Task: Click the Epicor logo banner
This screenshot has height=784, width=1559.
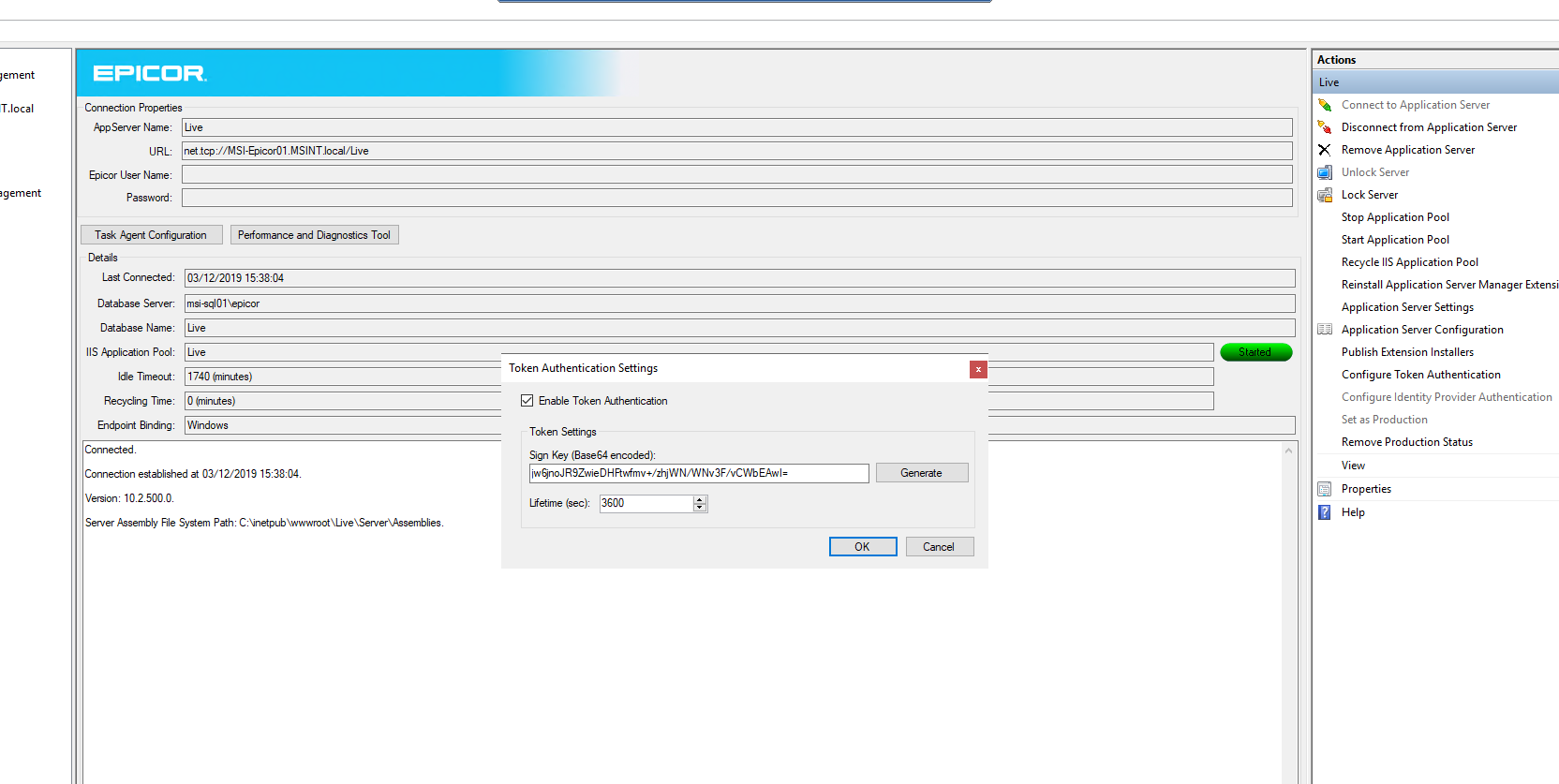Action: point(150,73)
